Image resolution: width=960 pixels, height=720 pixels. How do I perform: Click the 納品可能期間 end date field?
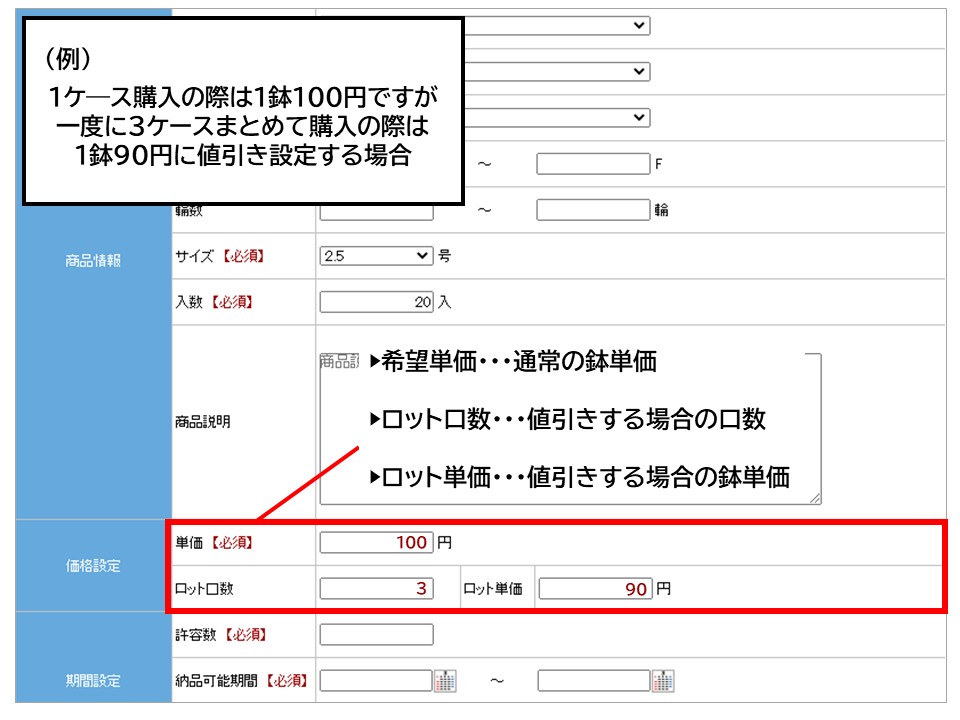point(594,681)
